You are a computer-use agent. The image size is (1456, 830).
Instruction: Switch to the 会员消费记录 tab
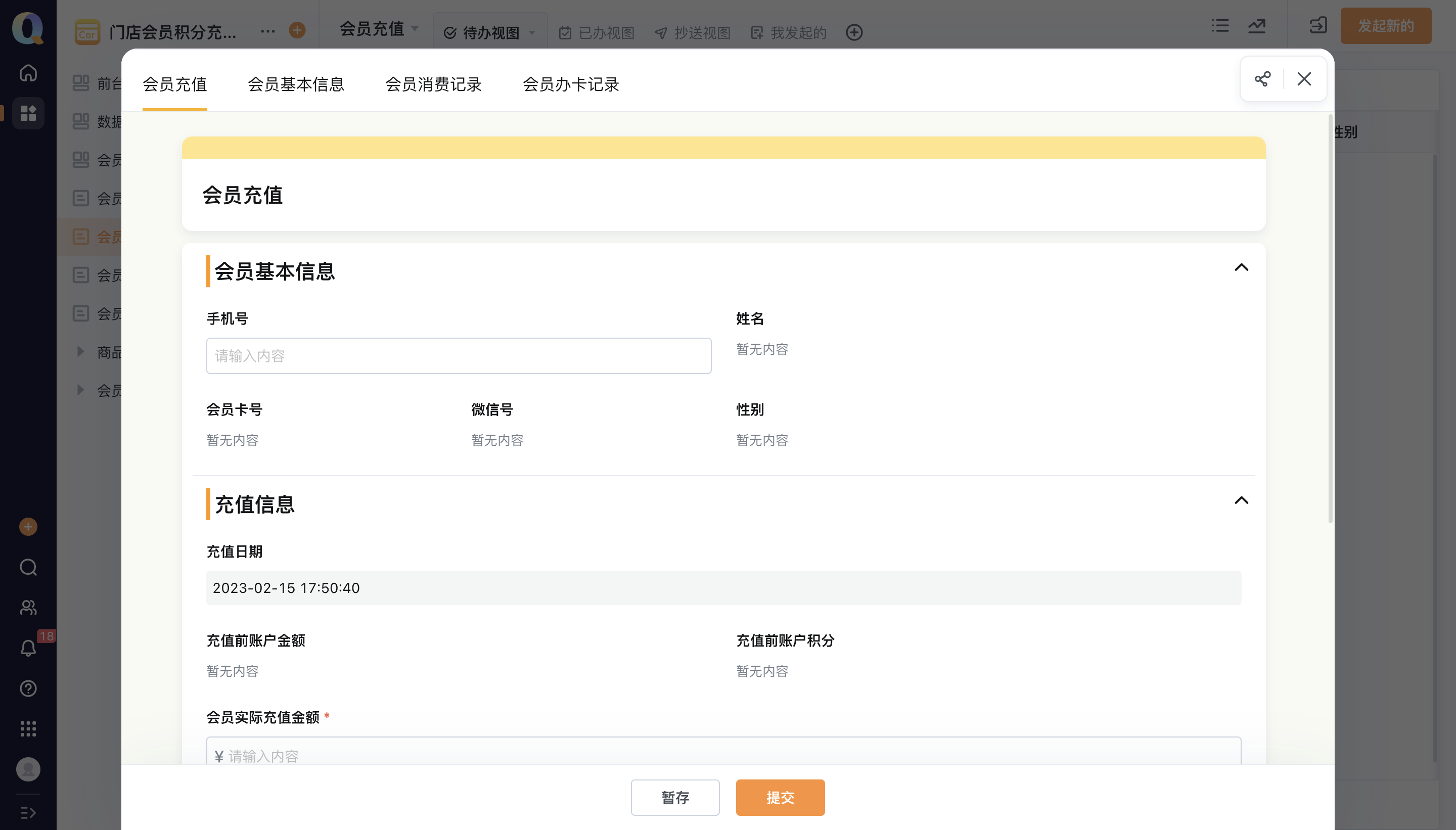433,84
